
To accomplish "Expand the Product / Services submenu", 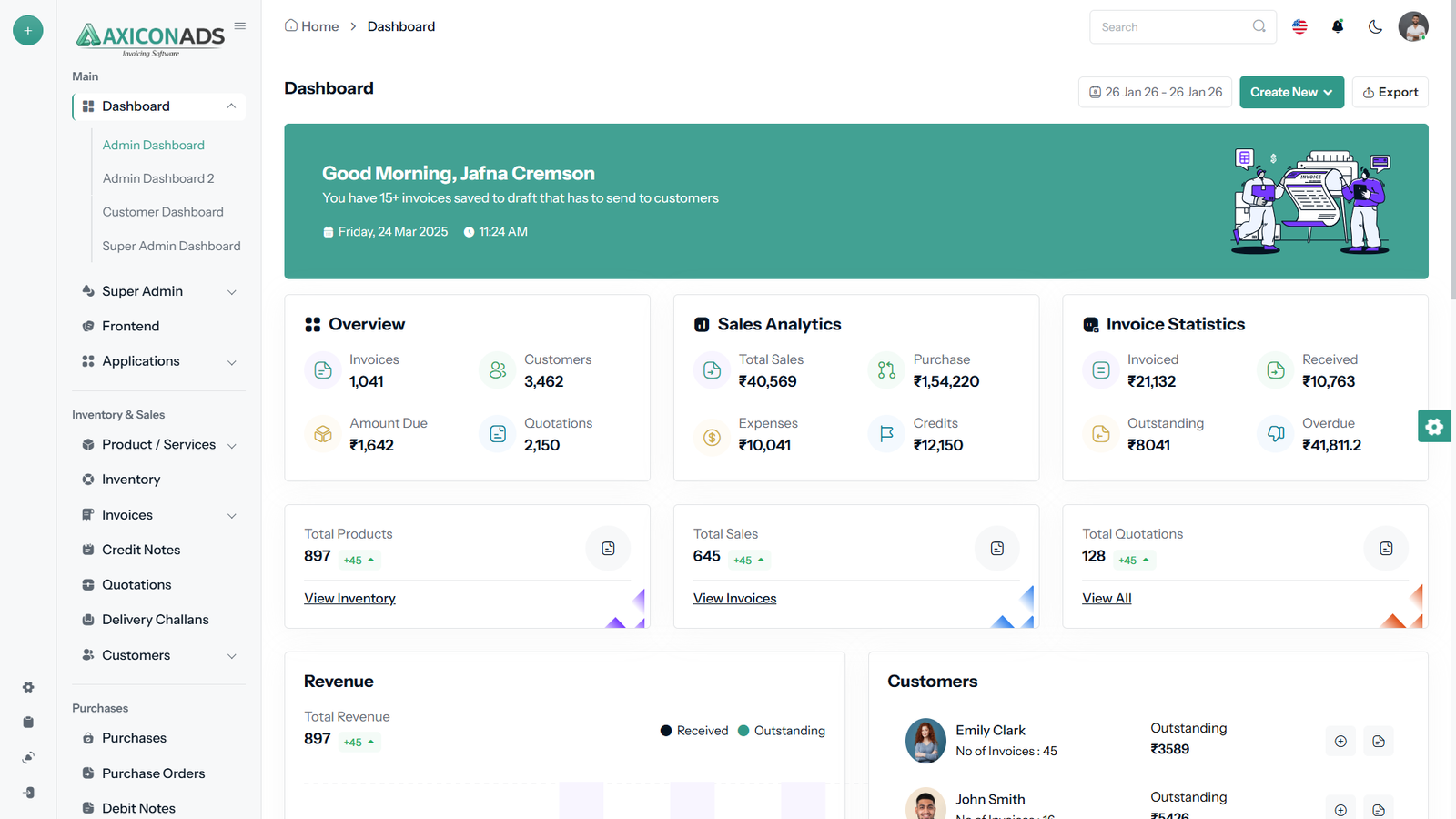I will [159, 445].
